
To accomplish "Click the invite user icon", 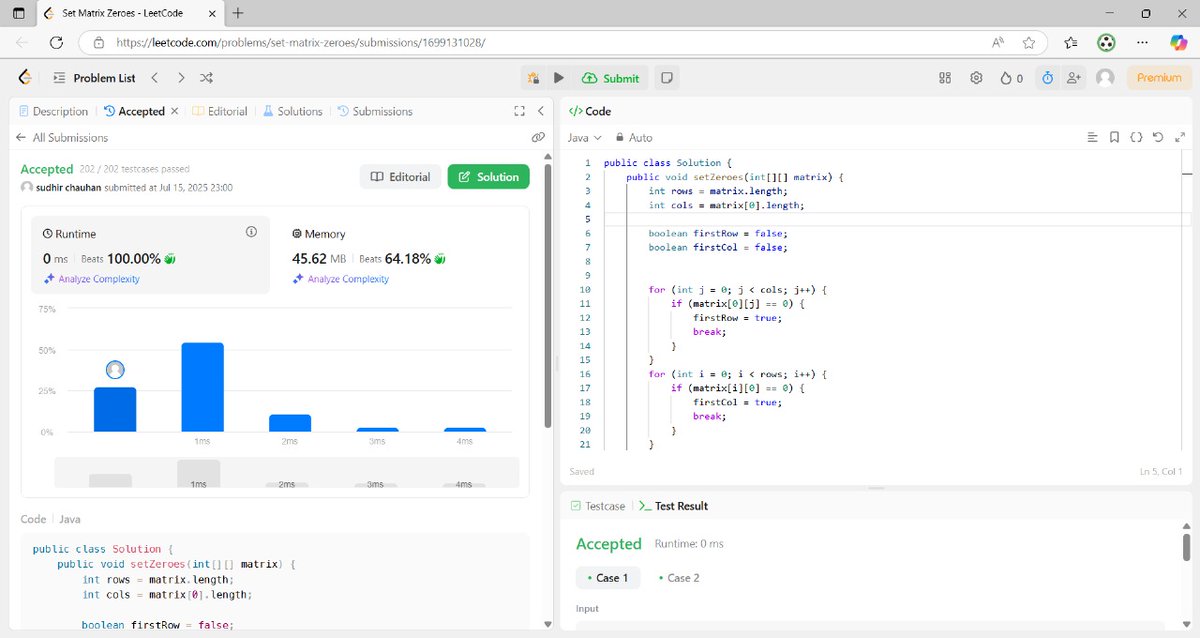I will [1074, 78].
